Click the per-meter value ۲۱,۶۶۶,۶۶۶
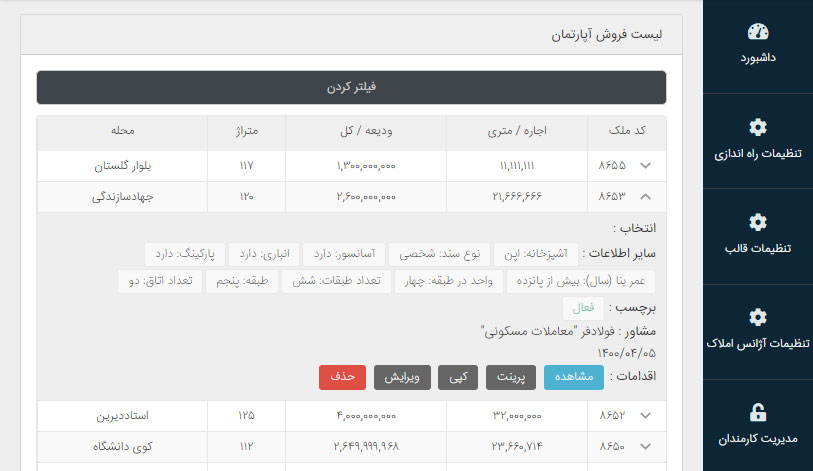 517,197
